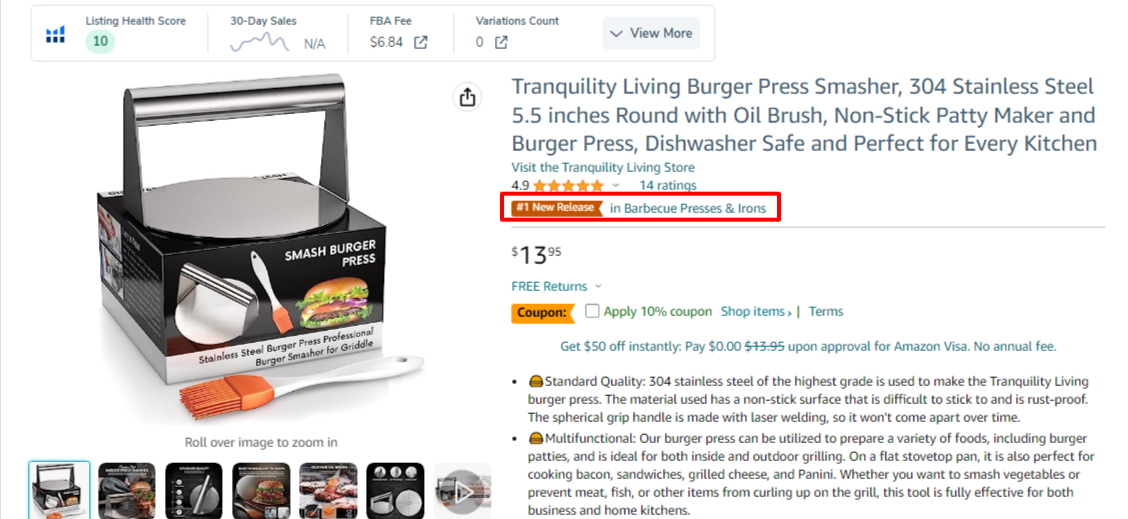Viewport: 1128px width, 519px height.
Task: Click the share icon above product image
Action: coord(468,96)
